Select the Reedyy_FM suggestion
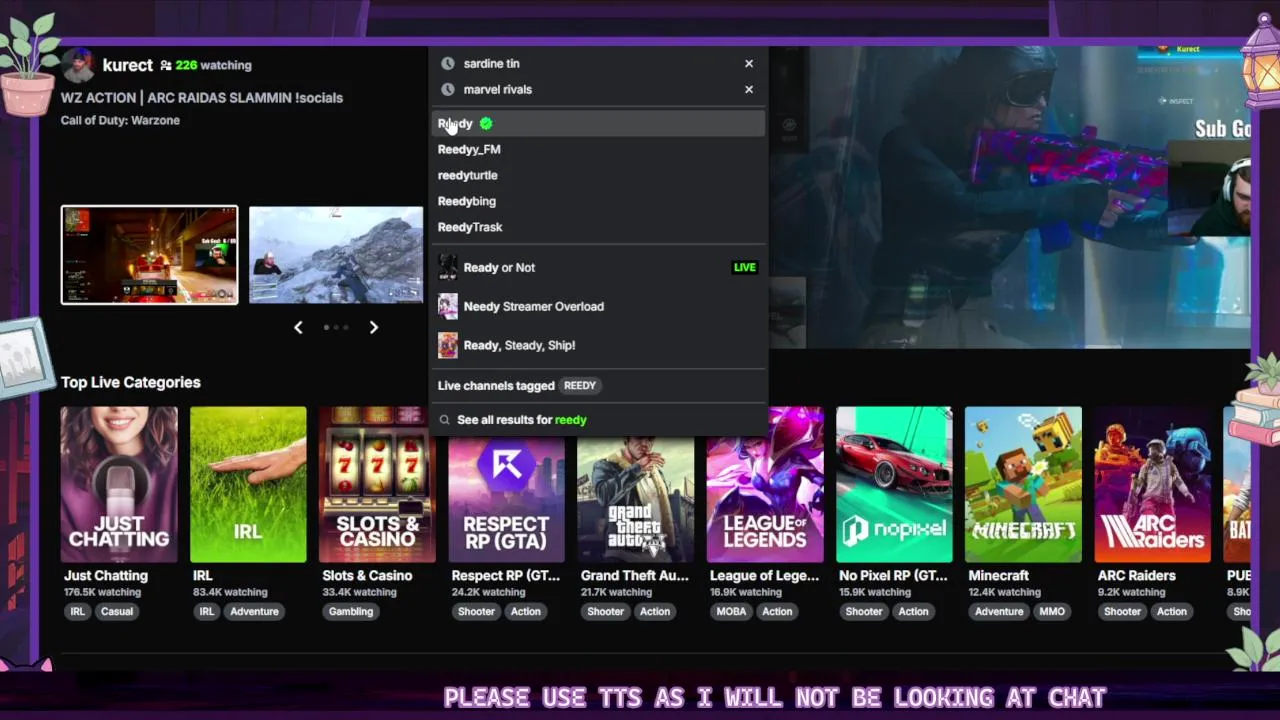The image size is (1280, 720). (x=598, y=149)
